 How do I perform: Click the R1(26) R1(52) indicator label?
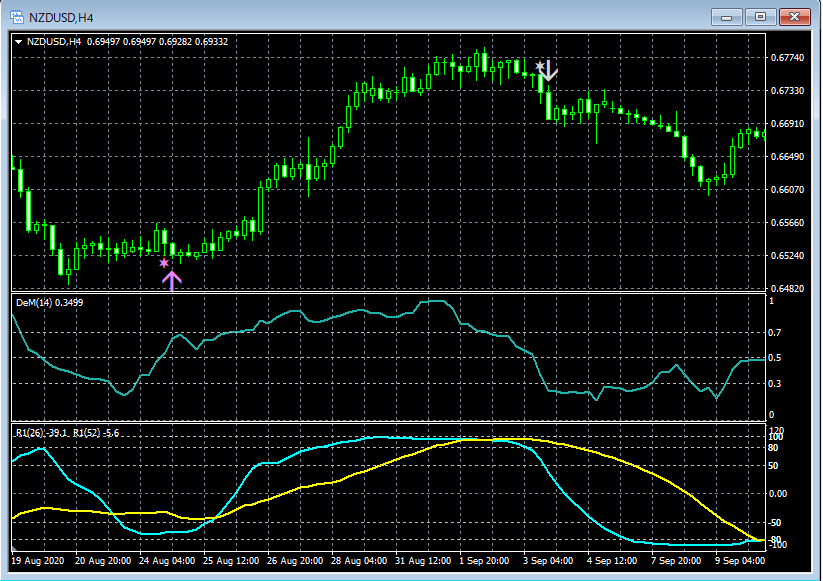coord(66,432)
